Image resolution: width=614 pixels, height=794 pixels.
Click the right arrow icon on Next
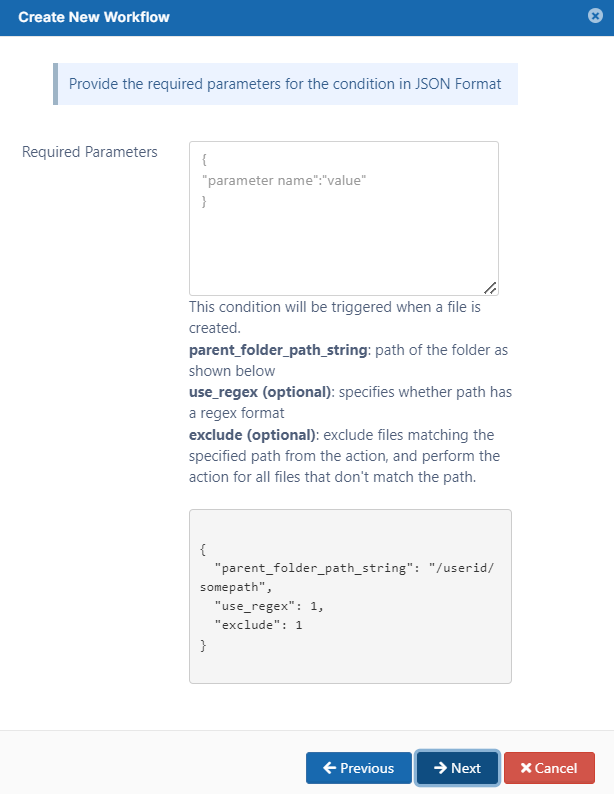coord(440,768)
